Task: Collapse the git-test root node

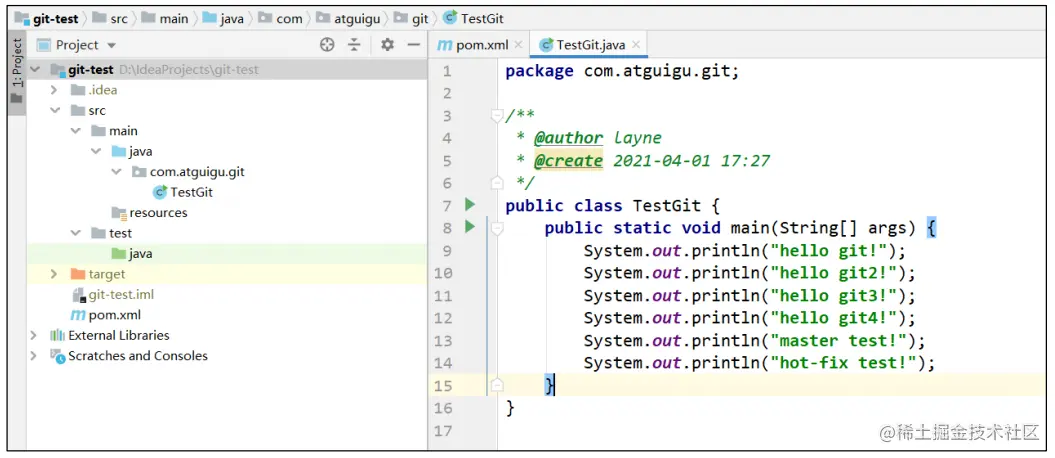Action: [35, 70]
